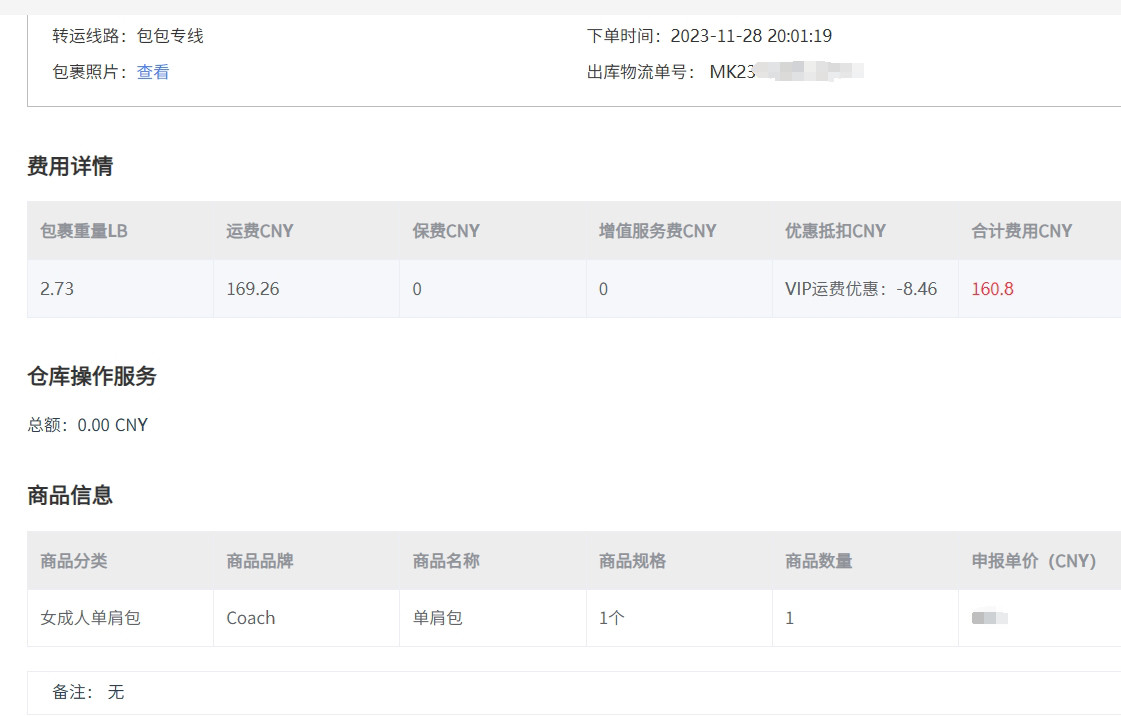The height and width of the screenshot is (716, 1121).
Task: Select the 商品品牌 value Coach
Action: [x=250, y=618]
